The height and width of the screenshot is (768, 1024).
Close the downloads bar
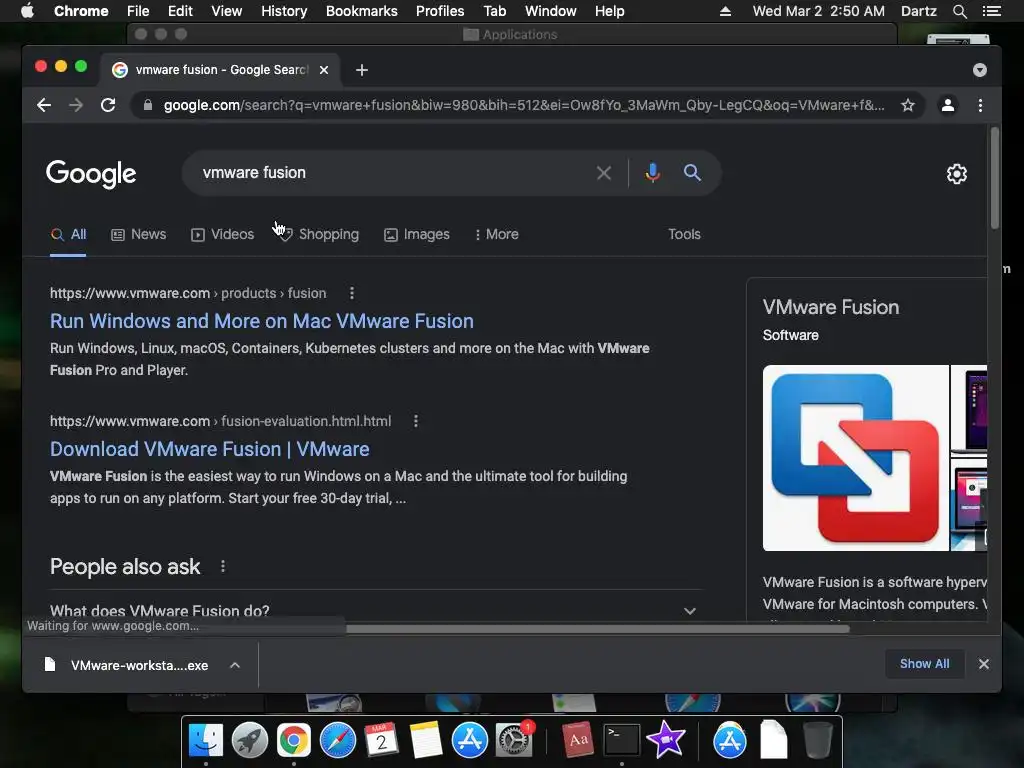(x=984, y=664)
